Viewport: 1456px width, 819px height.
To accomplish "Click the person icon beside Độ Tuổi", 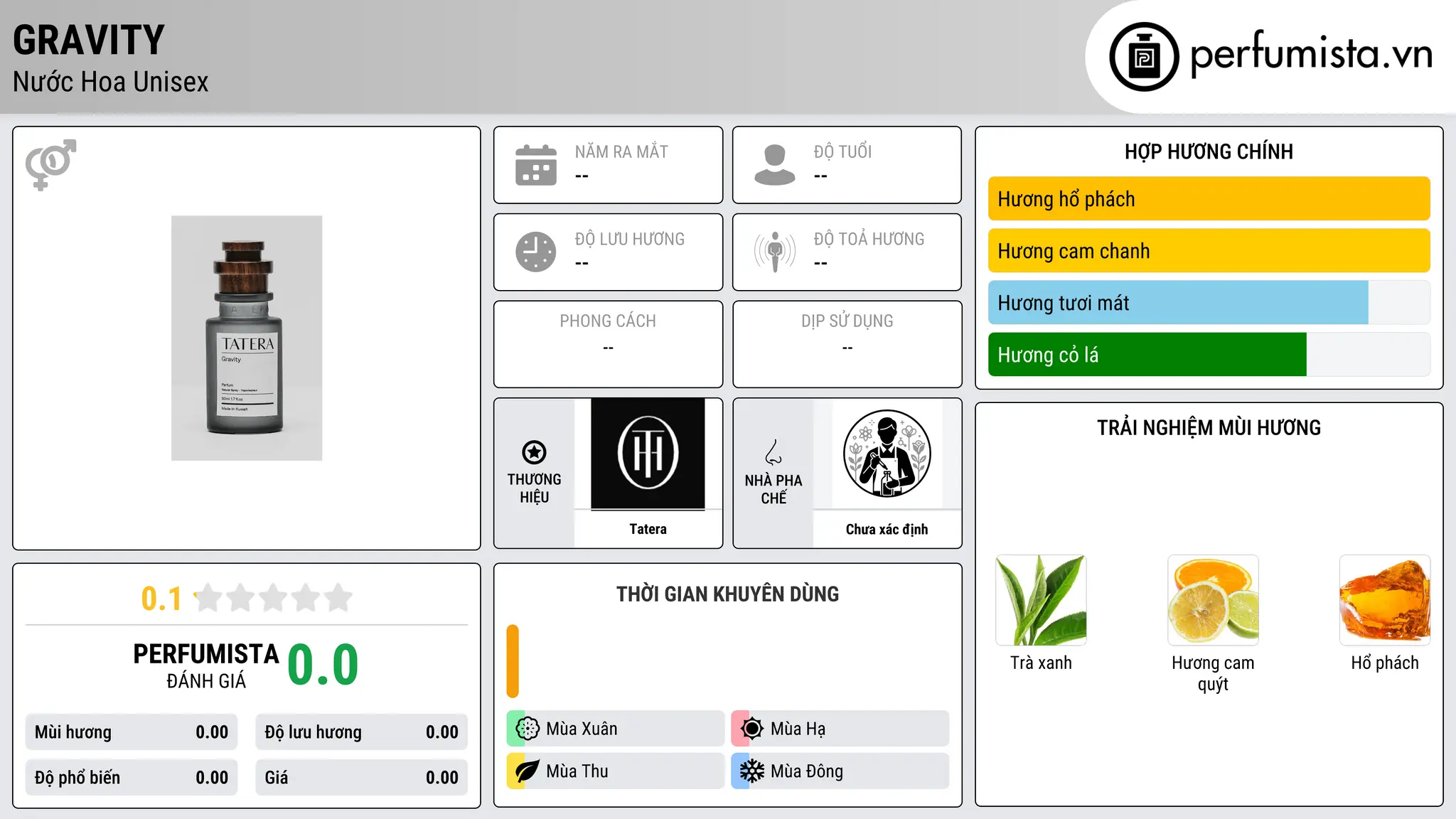I will pyautogui.click(x=775, y=165).
